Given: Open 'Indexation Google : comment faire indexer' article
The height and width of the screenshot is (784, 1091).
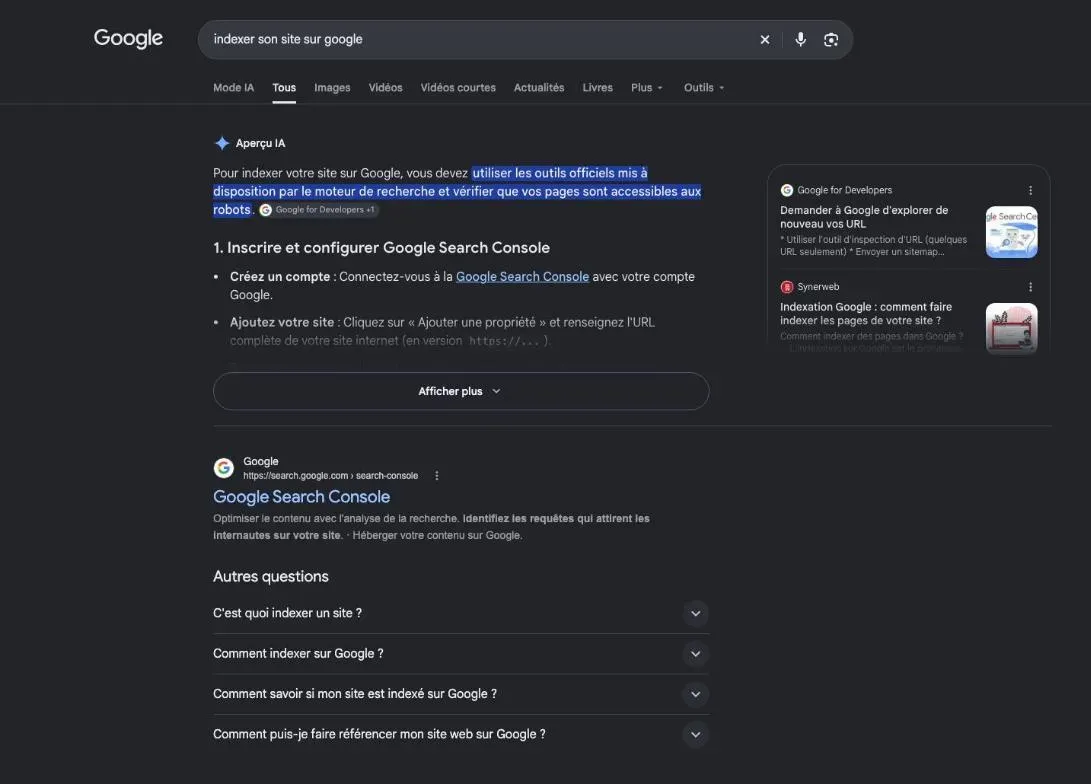Looking at the screenshot, I should (866, 314).
